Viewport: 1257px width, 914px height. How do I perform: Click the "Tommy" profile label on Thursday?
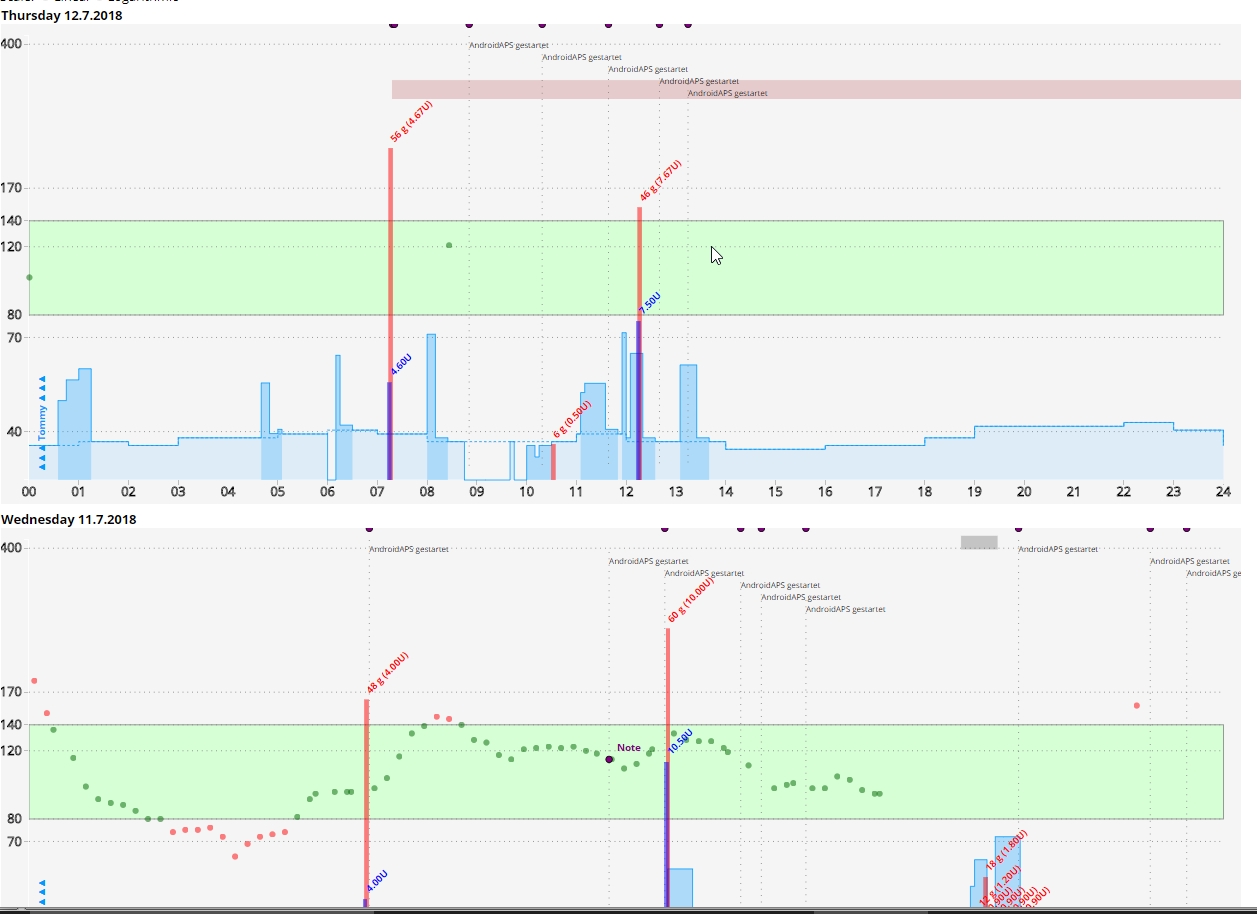point(43,423)
